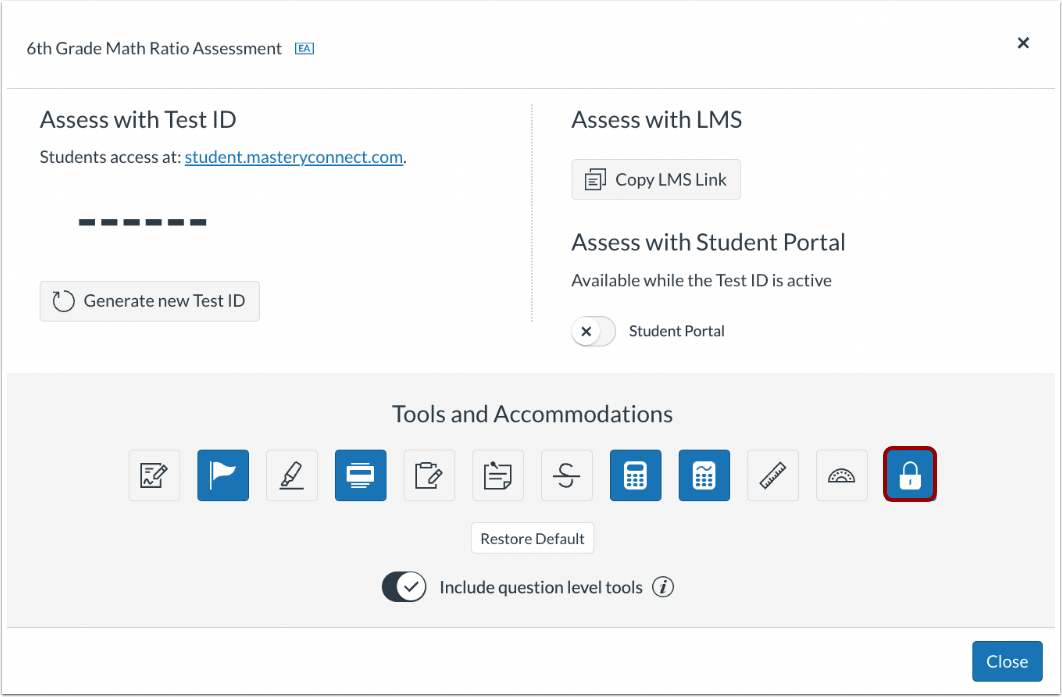The width and height of the screenshot is (1062, 697).
Task: Toggle the line reader tool
Action: click(361, 475)
